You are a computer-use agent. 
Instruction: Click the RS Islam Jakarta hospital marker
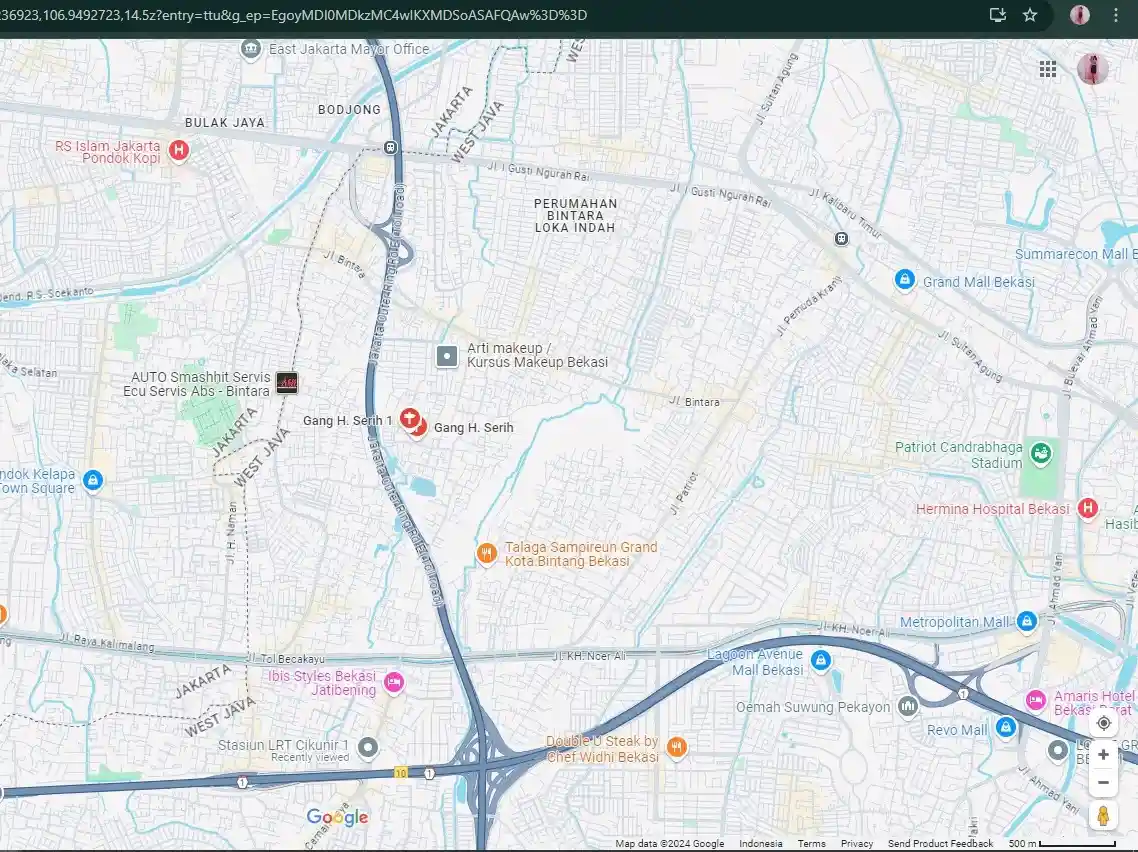179,151
